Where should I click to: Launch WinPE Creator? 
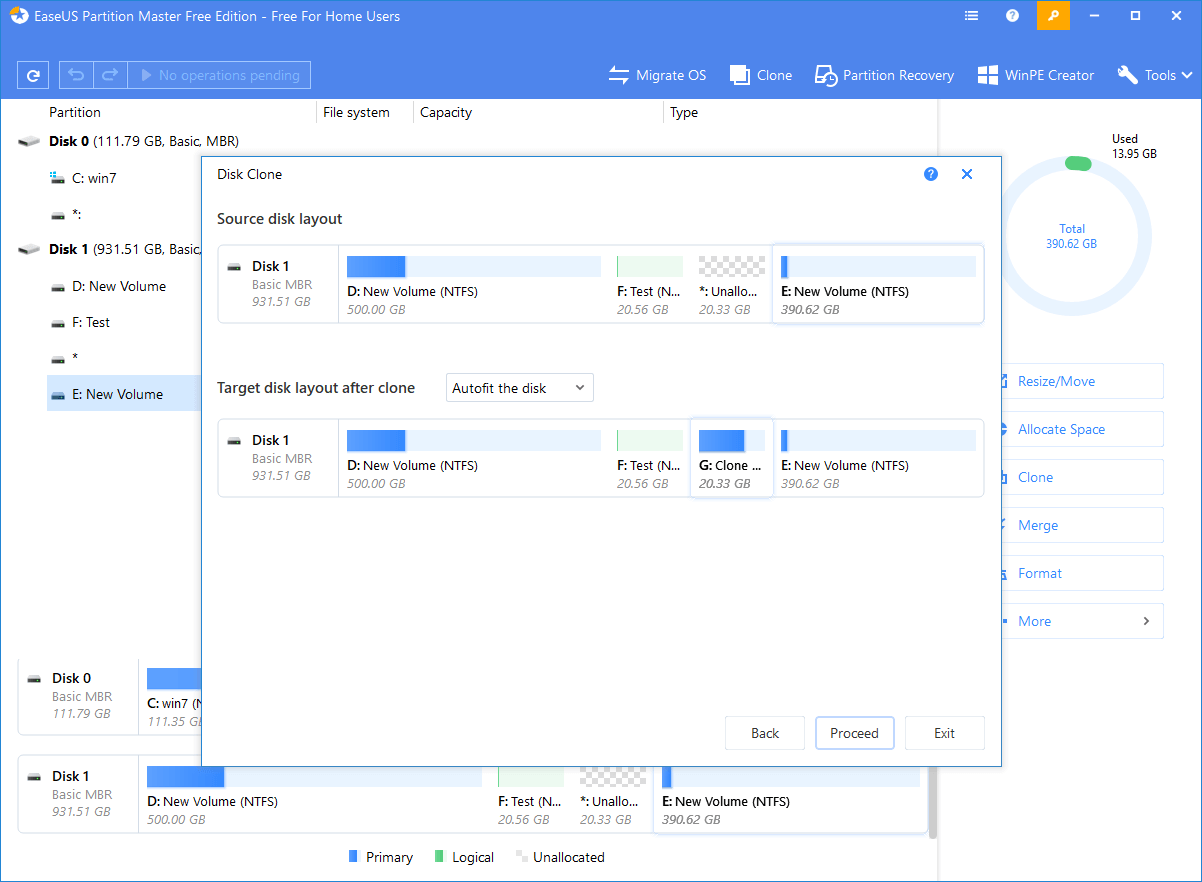[x=1035, y=75]
